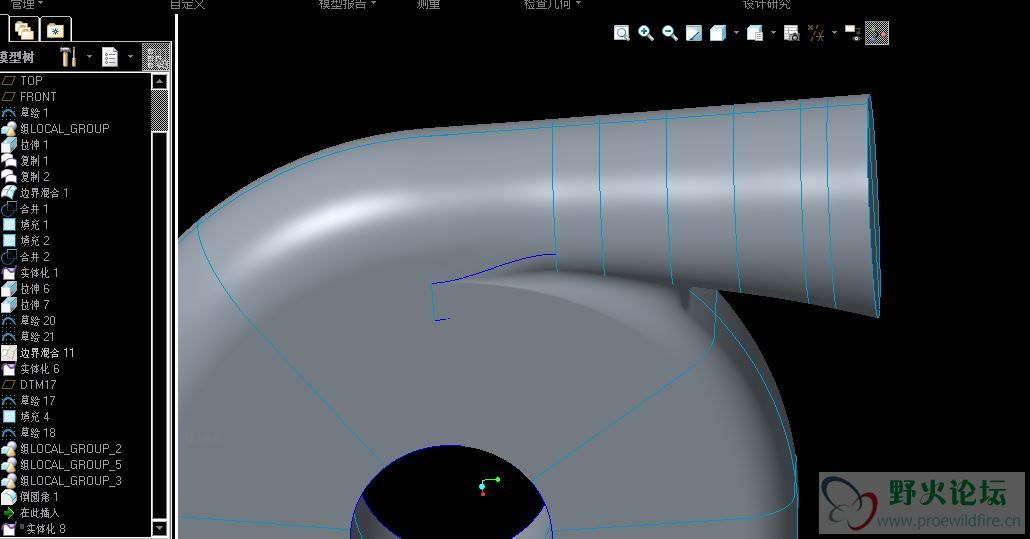Select the 实体化 6 solidify feature
This screenshot has height=539, width=1030.
coord(30,368)
